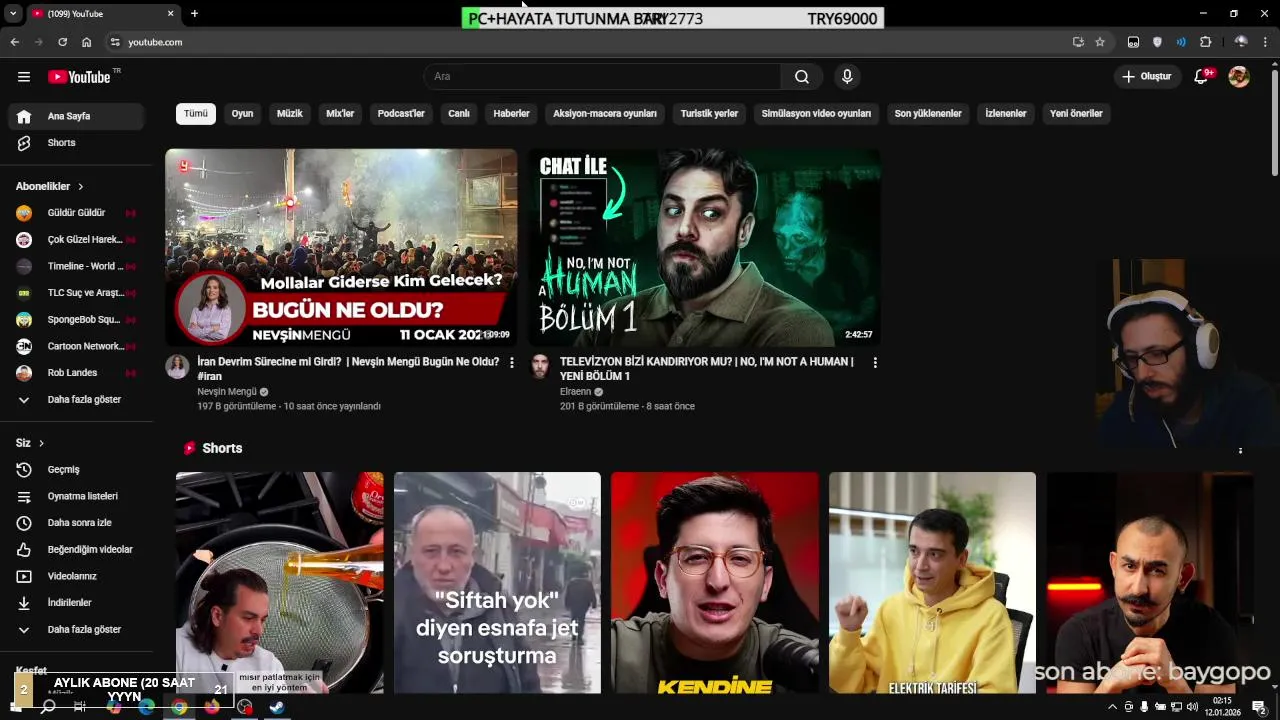Open the volume control in system tray

point(1193,707)
